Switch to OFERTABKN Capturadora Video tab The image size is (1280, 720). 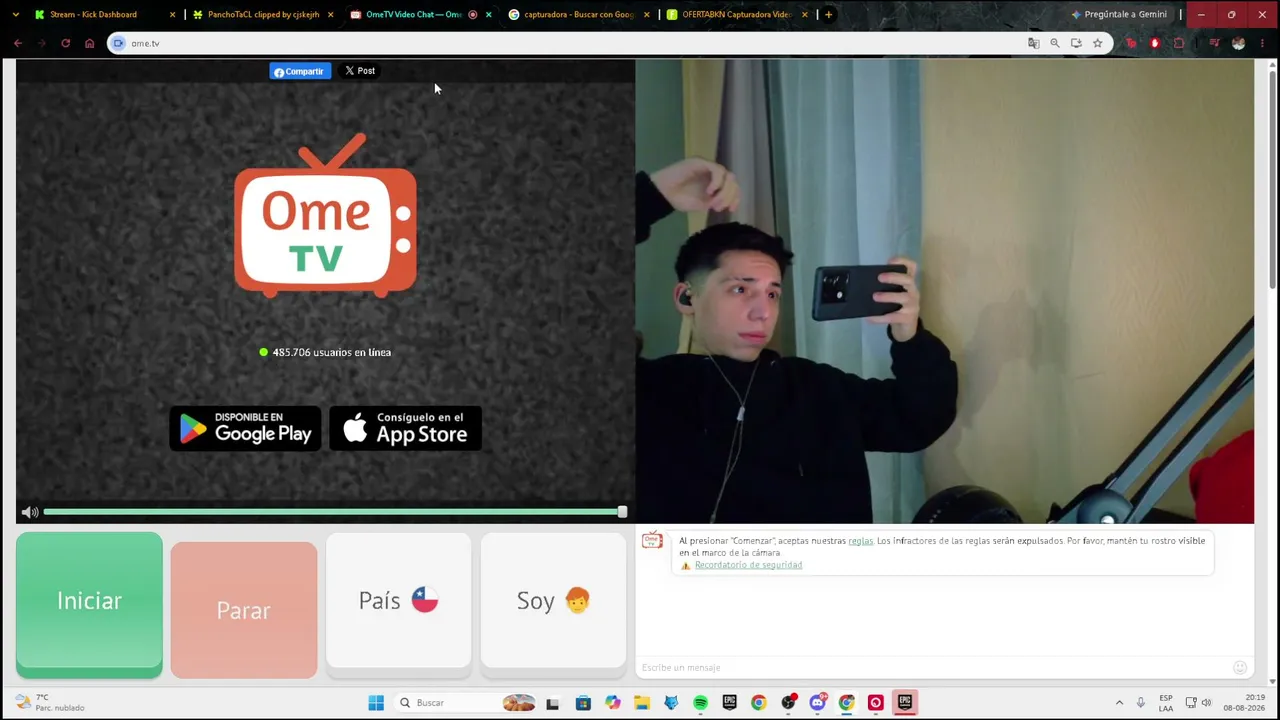coord(737,15)
